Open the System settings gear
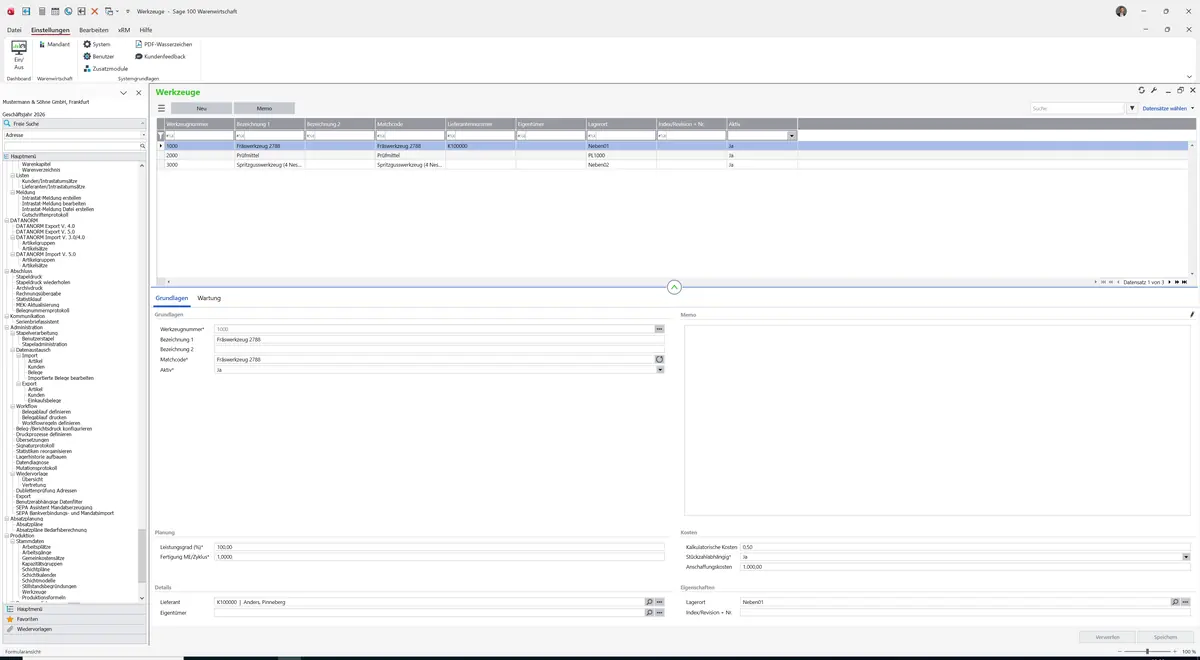This screenshot has height=660, width=1200. 97,44
